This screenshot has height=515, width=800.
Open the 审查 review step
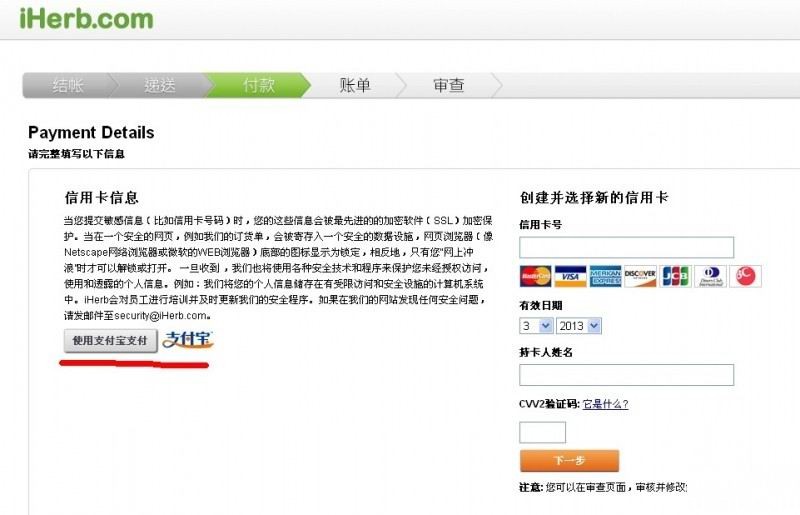[x=448, y=85]
